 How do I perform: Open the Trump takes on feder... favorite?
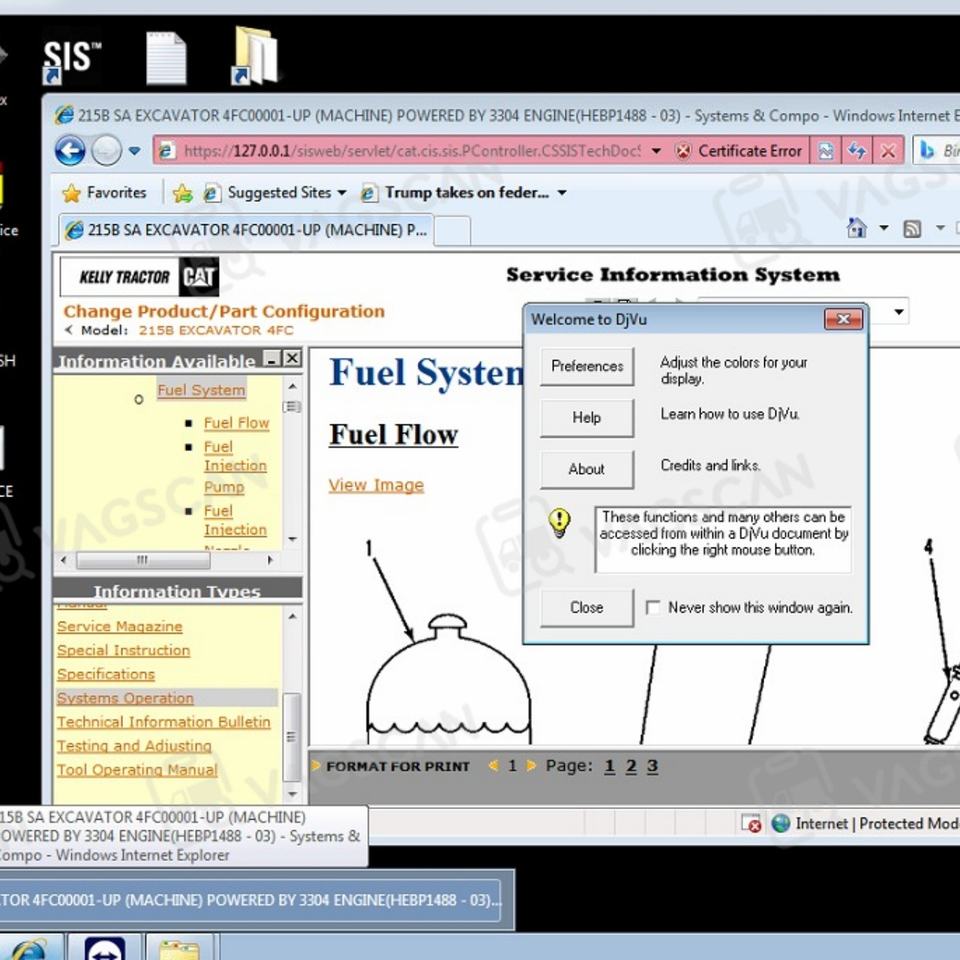tap(456, 193)
